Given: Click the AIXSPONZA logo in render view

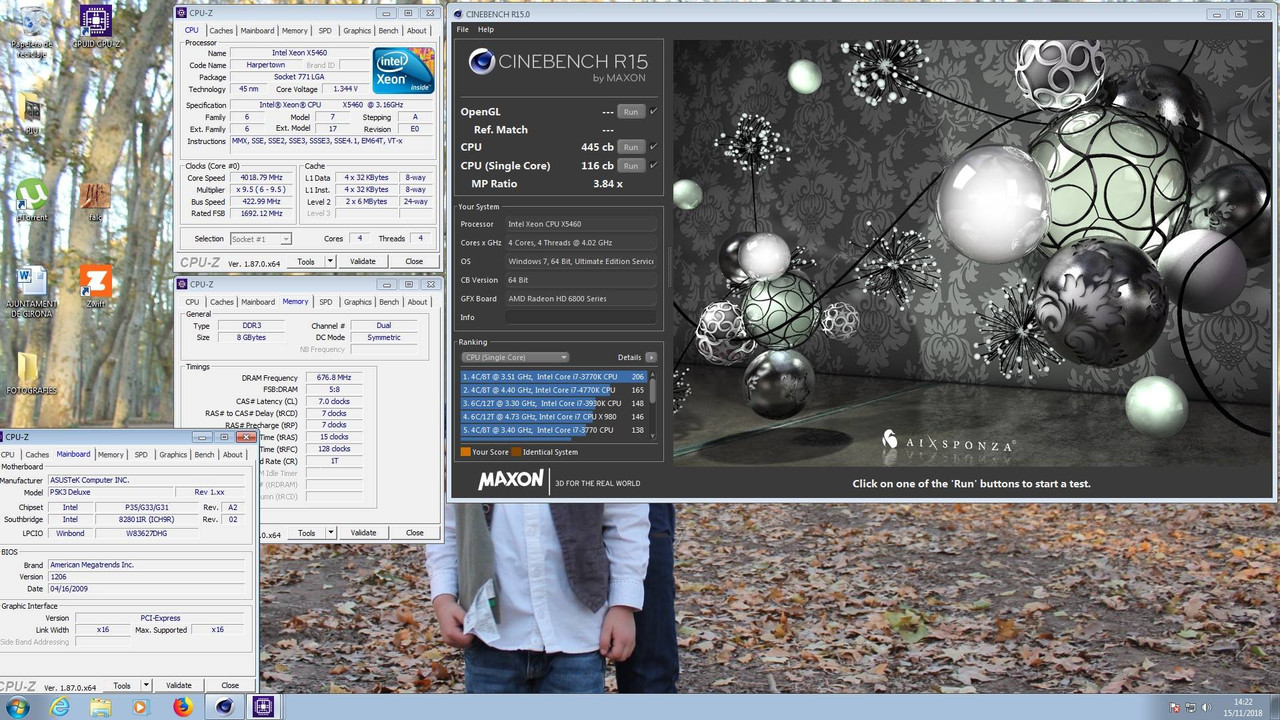Looking at the screenshot, I should coord(949,442).
